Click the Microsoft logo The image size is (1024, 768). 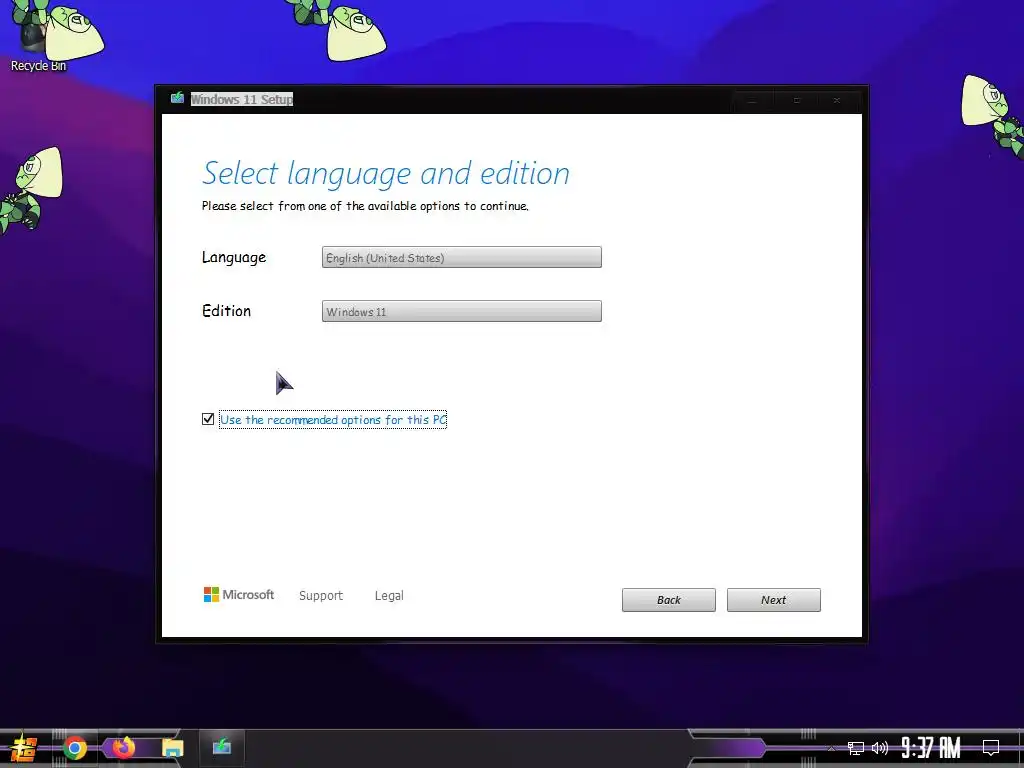pyautogui.click(x=239, y=594)
